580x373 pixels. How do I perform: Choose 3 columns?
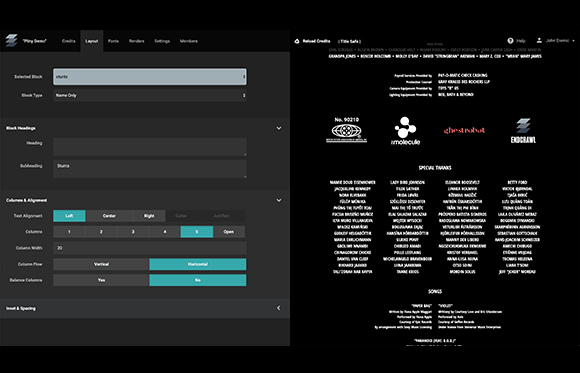coord(133,232)
